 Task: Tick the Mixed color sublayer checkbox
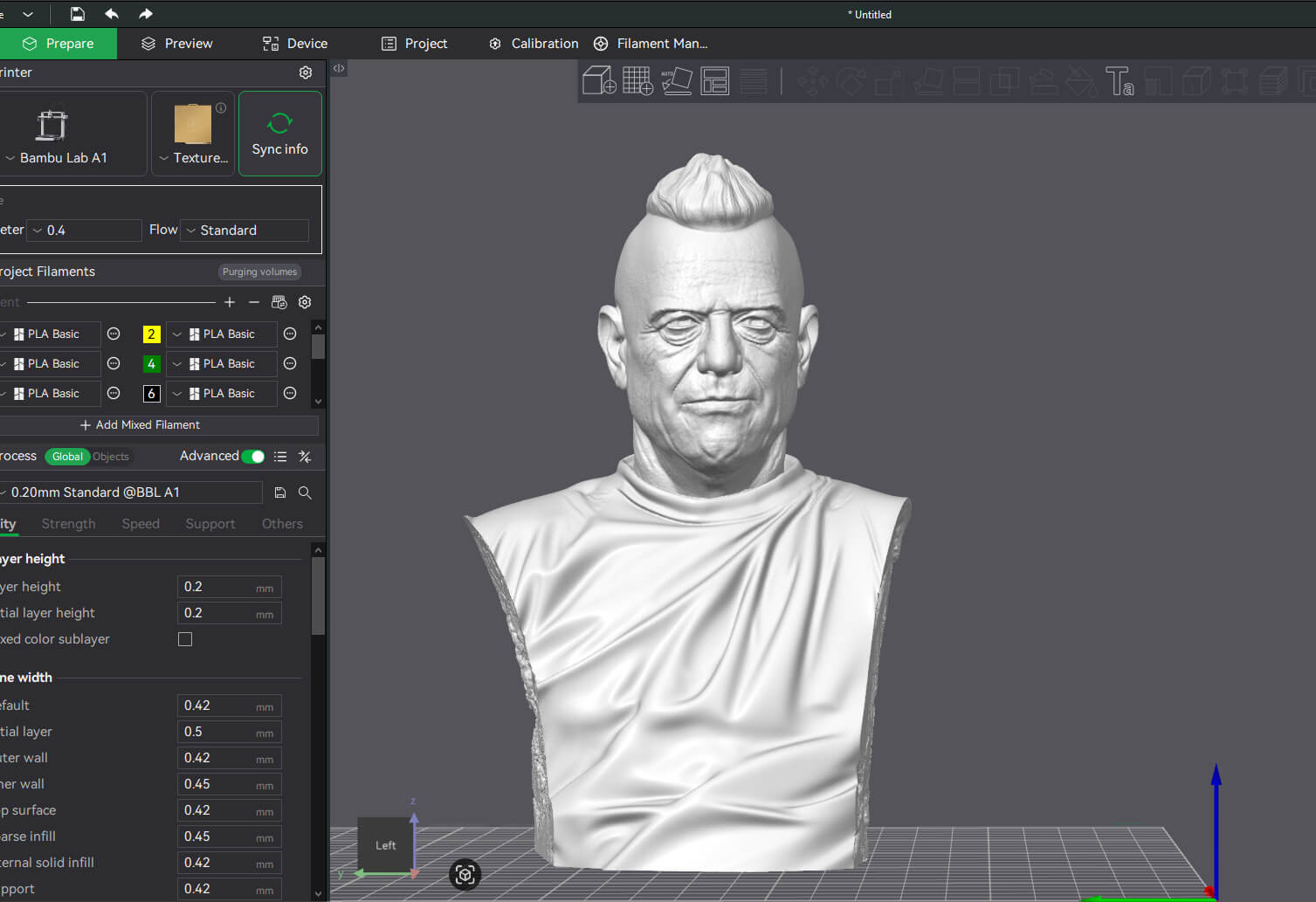(x=185, y=639)
